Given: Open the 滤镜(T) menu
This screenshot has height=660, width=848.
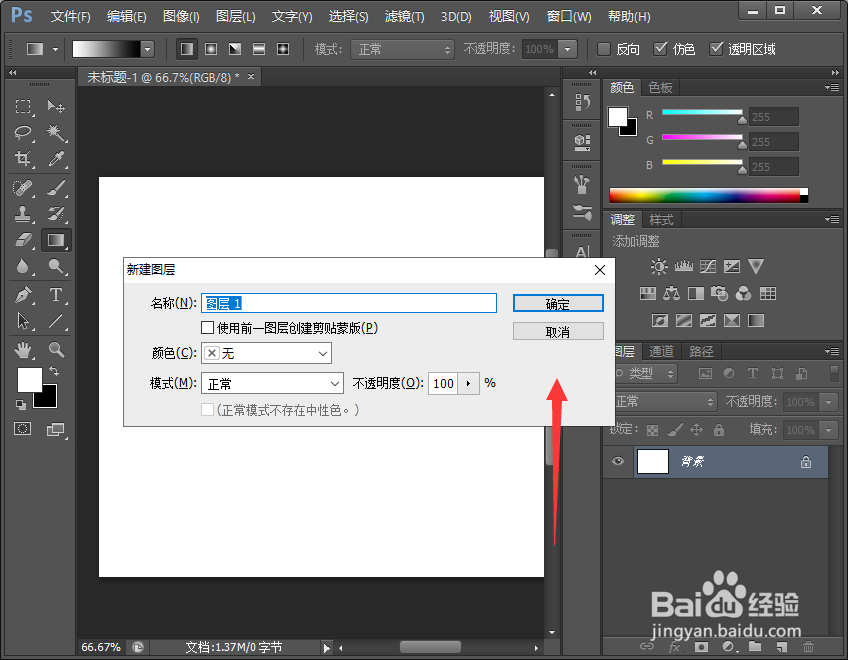Looking at the screenshot, I should coord(405,16).
